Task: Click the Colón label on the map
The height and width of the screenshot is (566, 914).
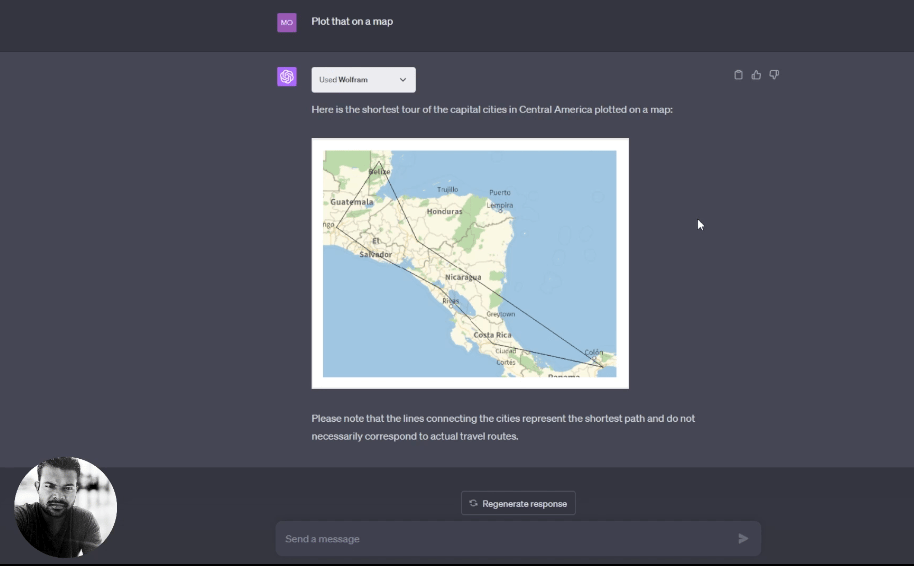Action: pyautogui.click(x=593, y=352)
